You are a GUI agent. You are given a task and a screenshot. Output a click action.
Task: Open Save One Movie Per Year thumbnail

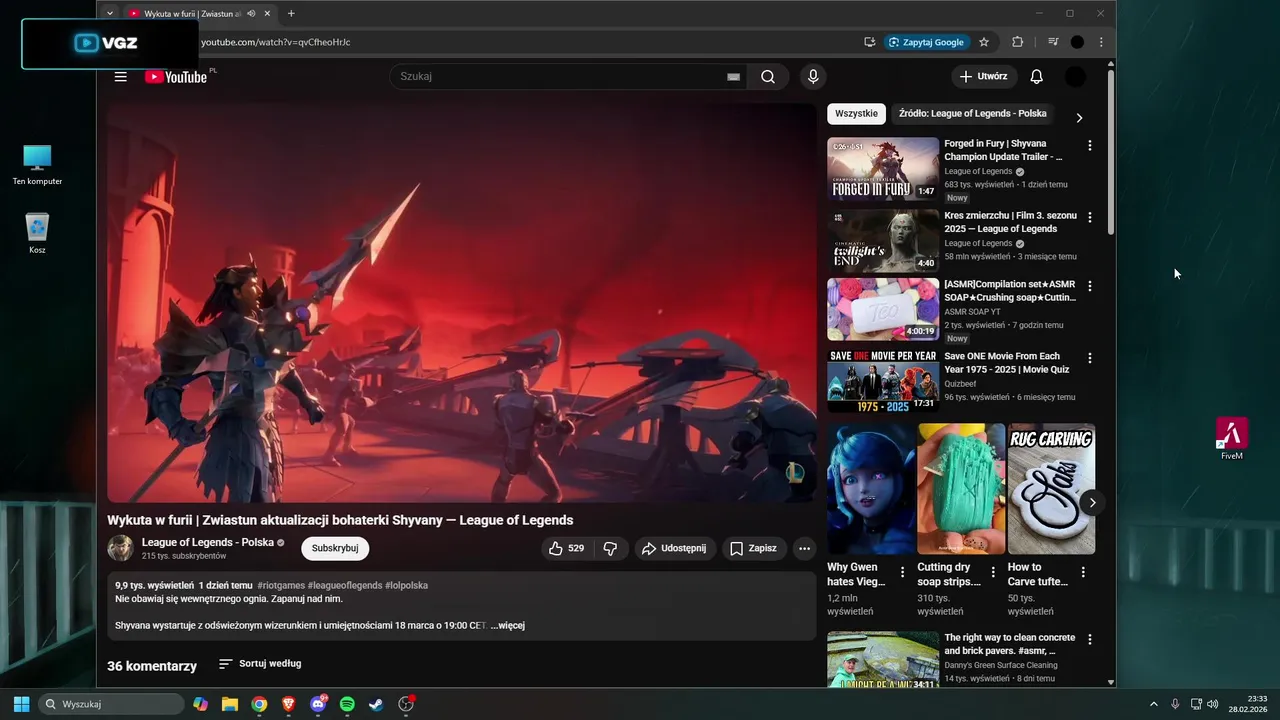883,380
